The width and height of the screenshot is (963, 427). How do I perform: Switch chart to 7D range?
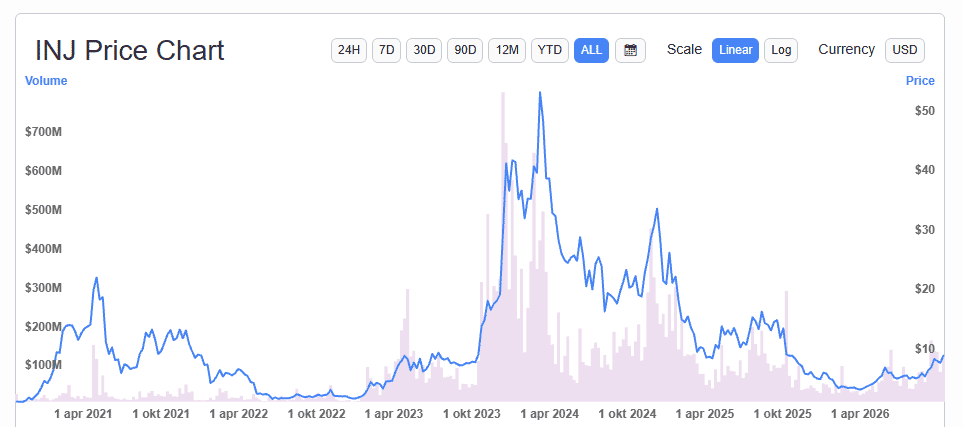point(386,50)
